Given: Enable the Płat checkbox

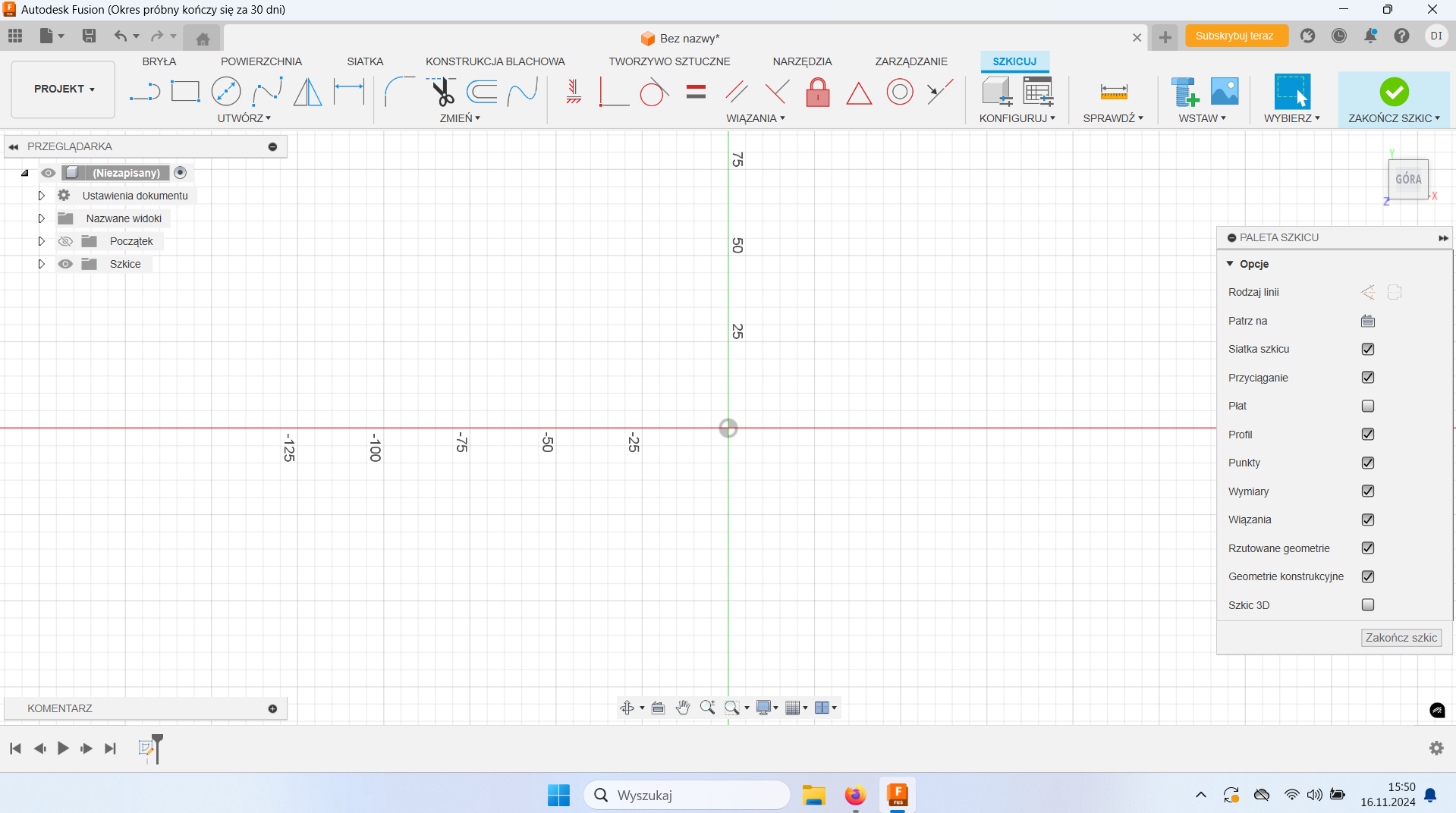Looking at the screenshot, I should (x=1368, y=406).
